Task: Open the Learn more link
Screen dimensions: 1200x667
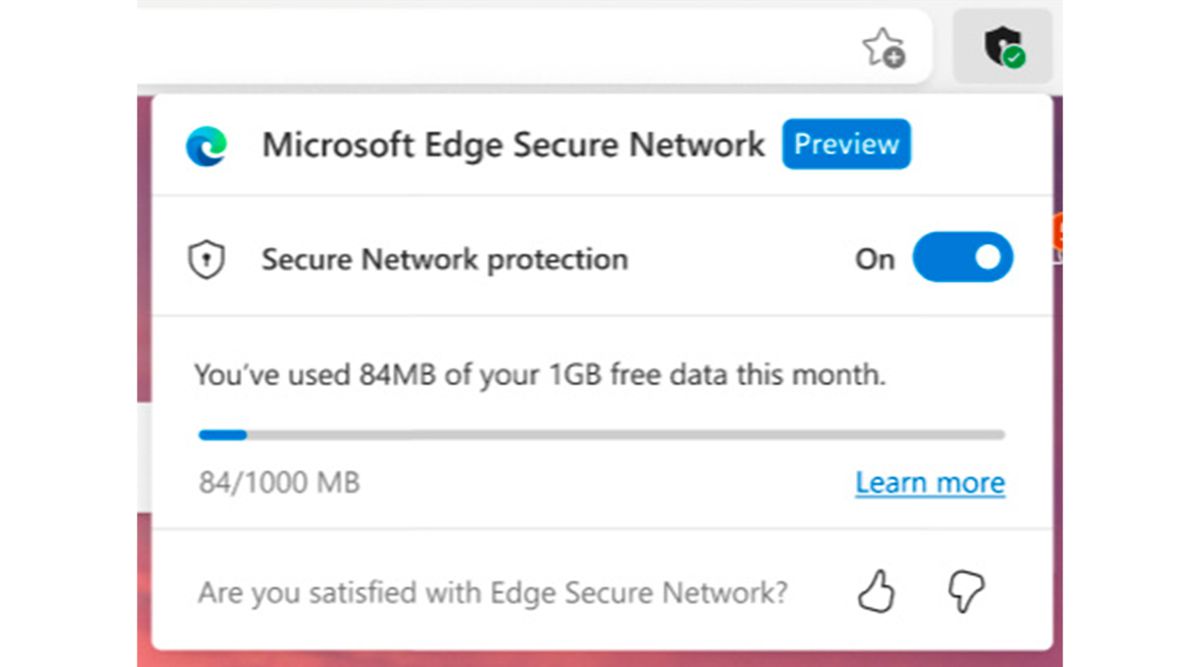Action: pyautogui.click(x=929, y=483)
